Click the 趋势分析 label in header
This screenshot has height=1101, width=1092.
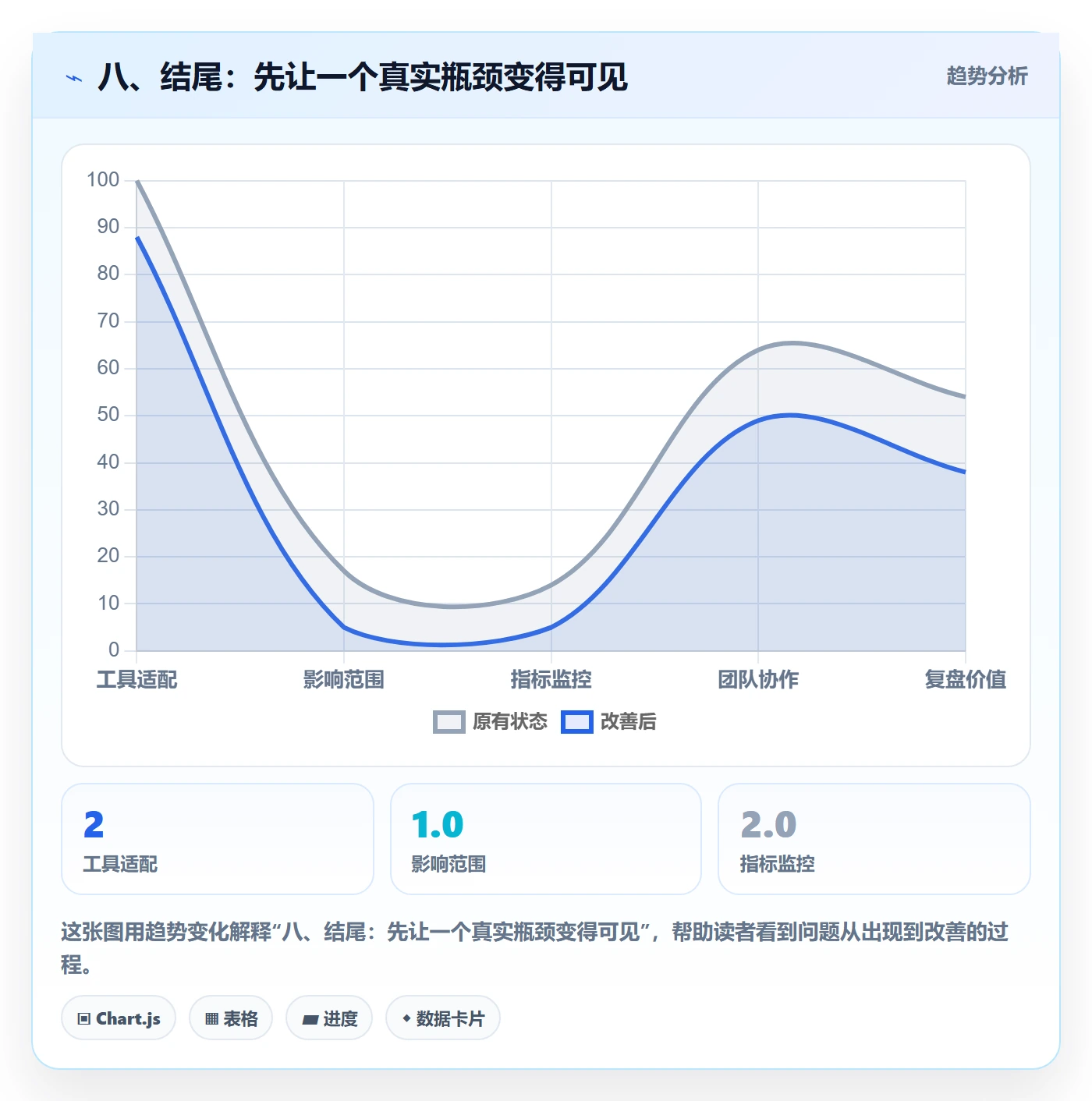pos(987,76)
